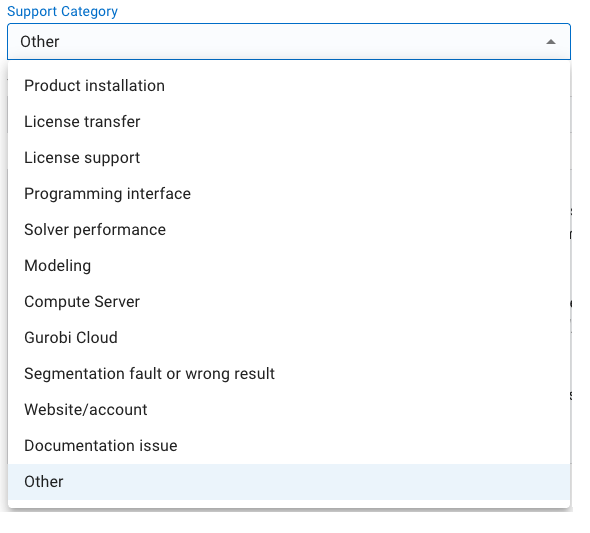Pick the highlighted Other list option
This screenshot has height=533, width=590.
pos(289,482)
